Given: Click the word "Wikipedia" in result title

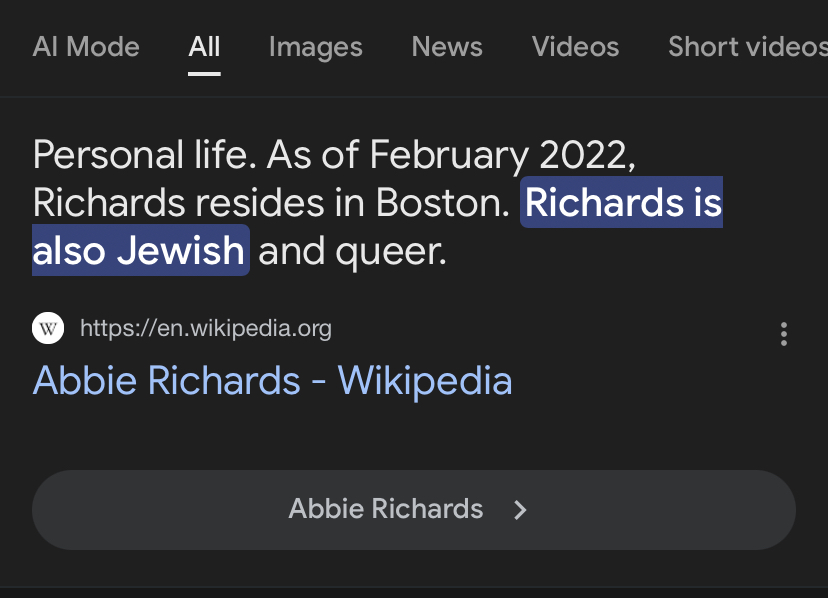Looking at the screenshot, I should click(425, 380).
